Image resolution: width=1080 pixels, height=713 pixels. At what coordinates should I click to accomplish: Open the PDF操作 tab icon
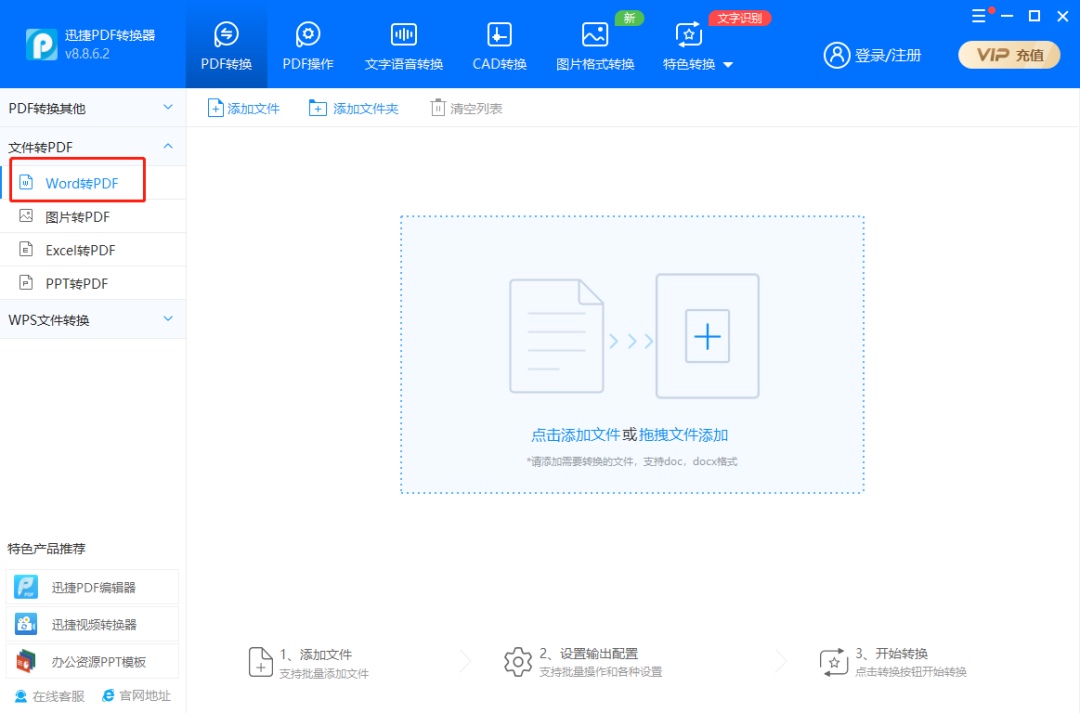(308, 35)
